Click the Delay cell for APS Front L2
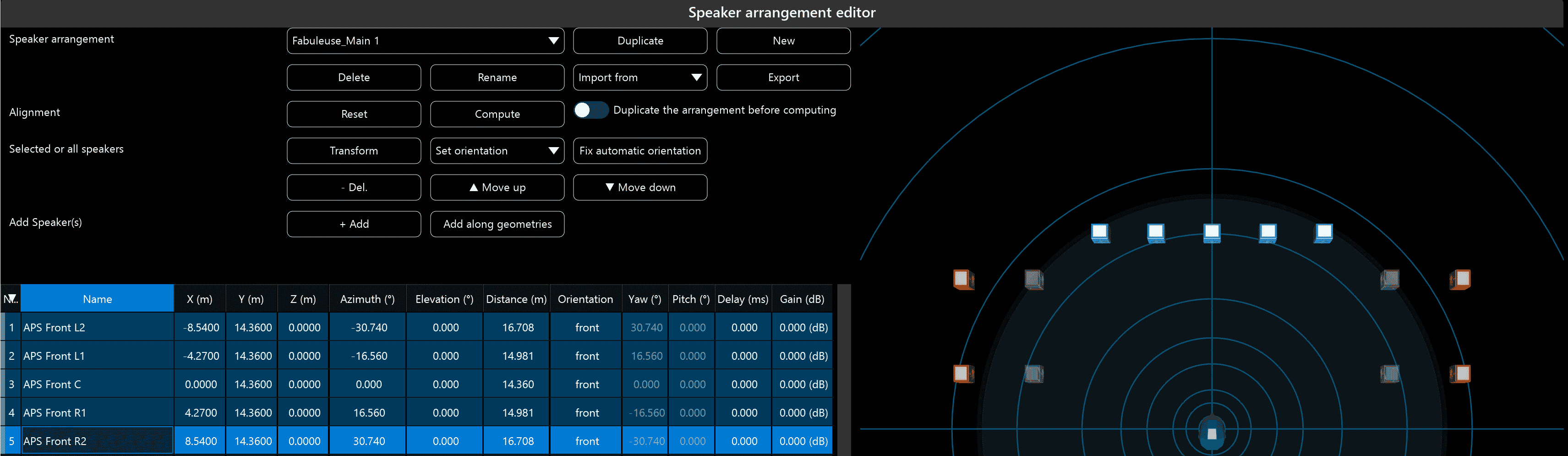This screenshot has width=1568, height=456. (x=744, y=328)
